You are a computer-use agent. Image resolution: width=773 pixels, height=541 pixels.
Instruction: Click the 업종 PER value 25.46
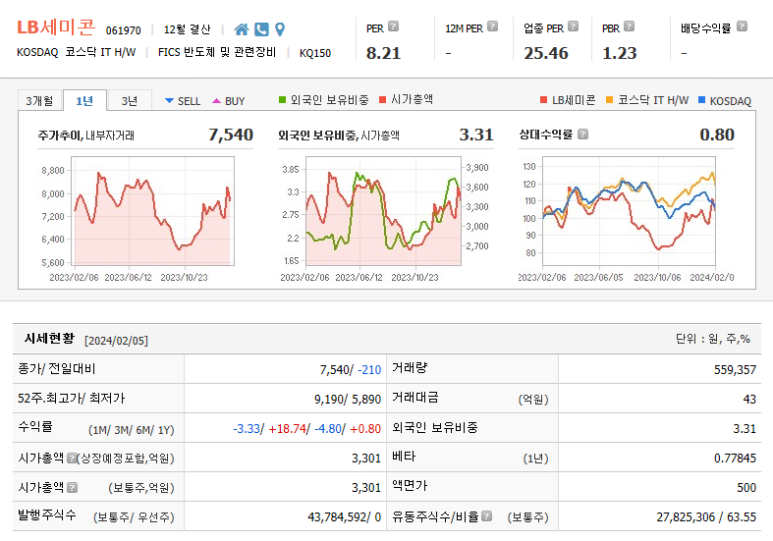pos(546,53)
